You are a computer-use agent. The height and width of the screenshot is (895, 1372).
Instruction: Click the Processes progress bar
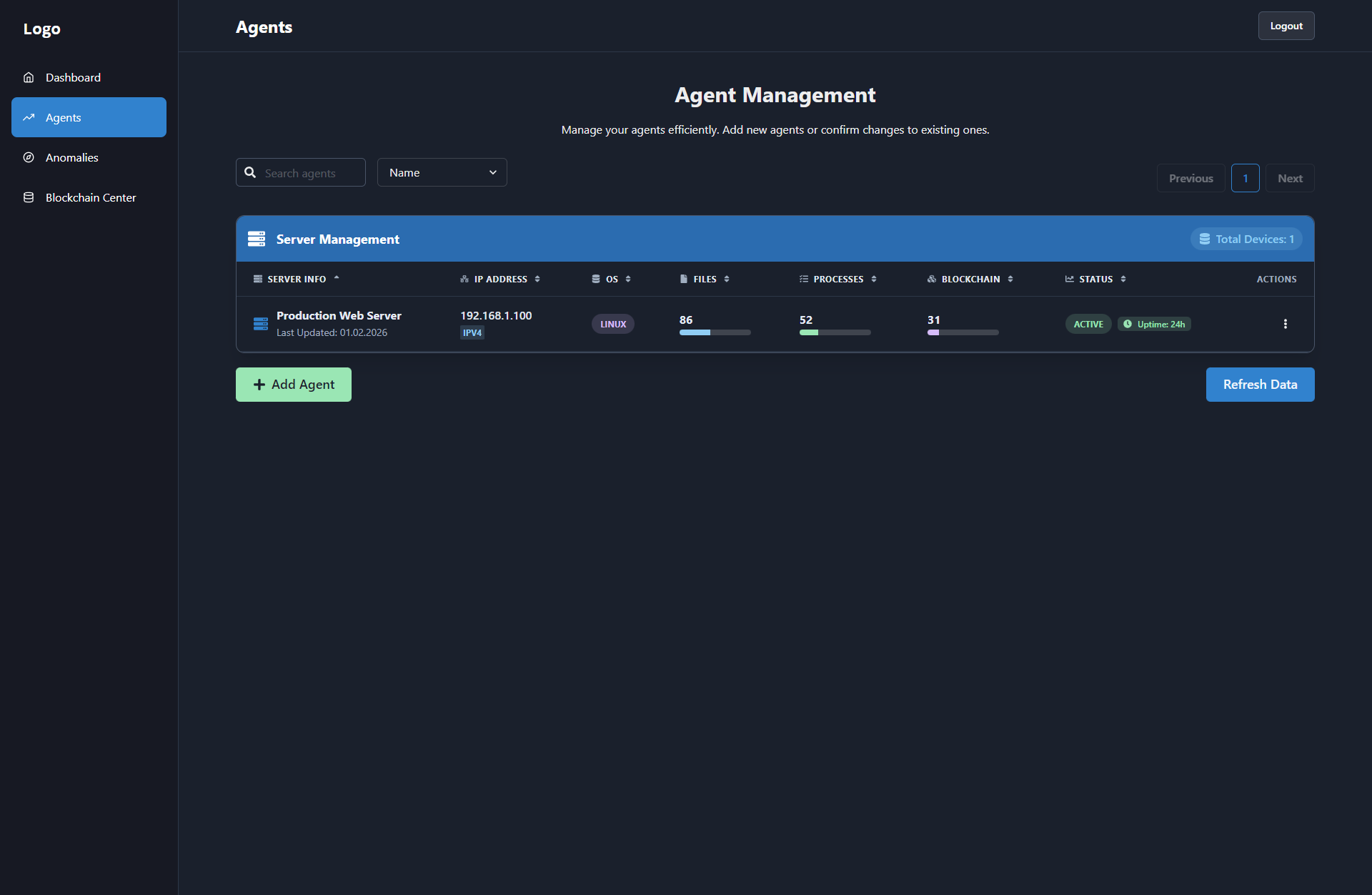(835, 332)
